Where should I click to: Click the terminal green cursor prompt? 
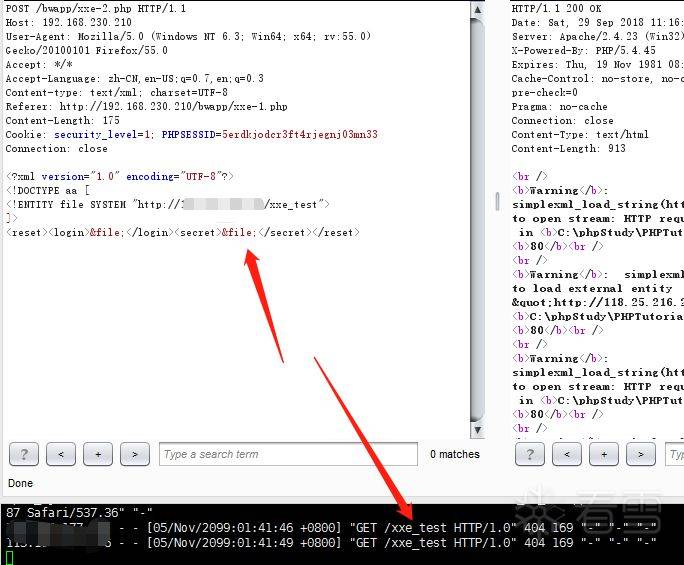10,558
